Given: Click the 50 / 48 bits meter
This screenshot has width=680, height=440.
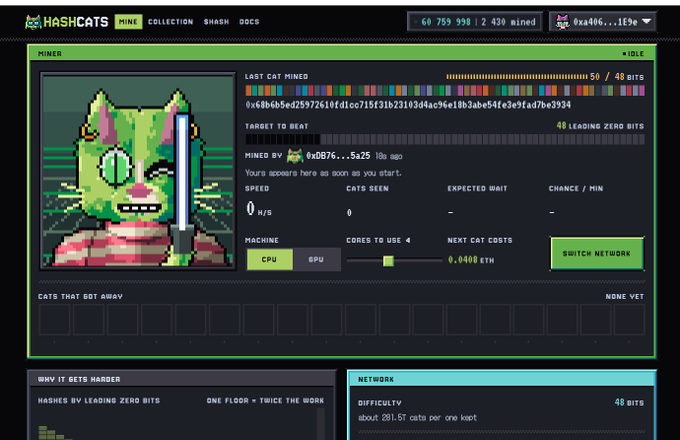Looking at the screenshot, I should (x=545, y=77).
